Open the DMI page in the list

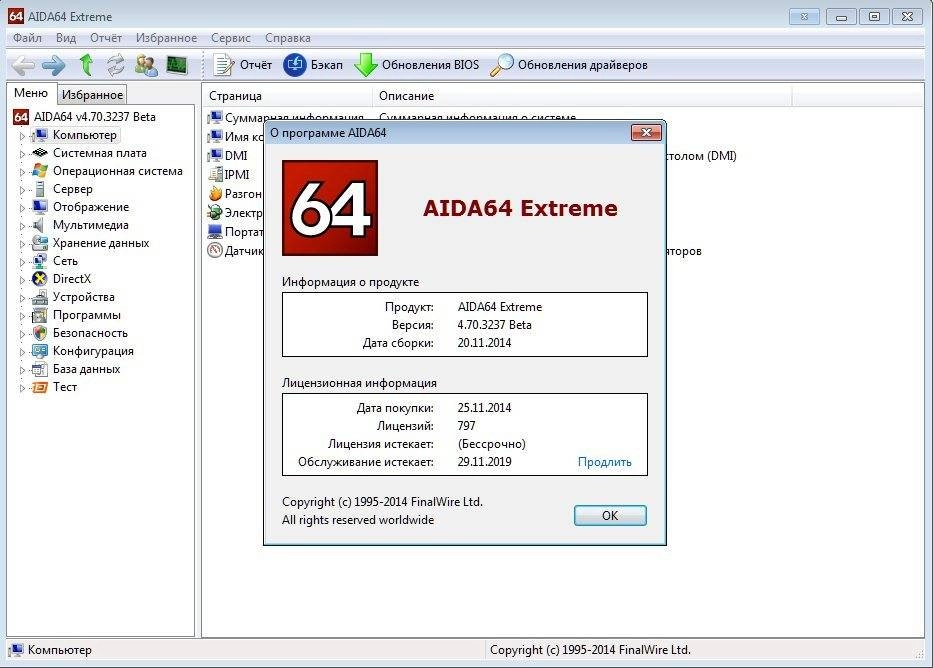coord(228,156)
